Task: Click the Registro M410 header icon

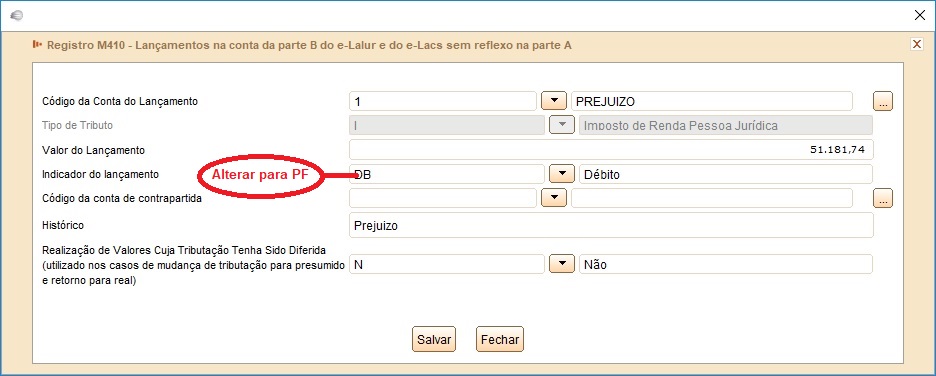Action: pos(37,44)
